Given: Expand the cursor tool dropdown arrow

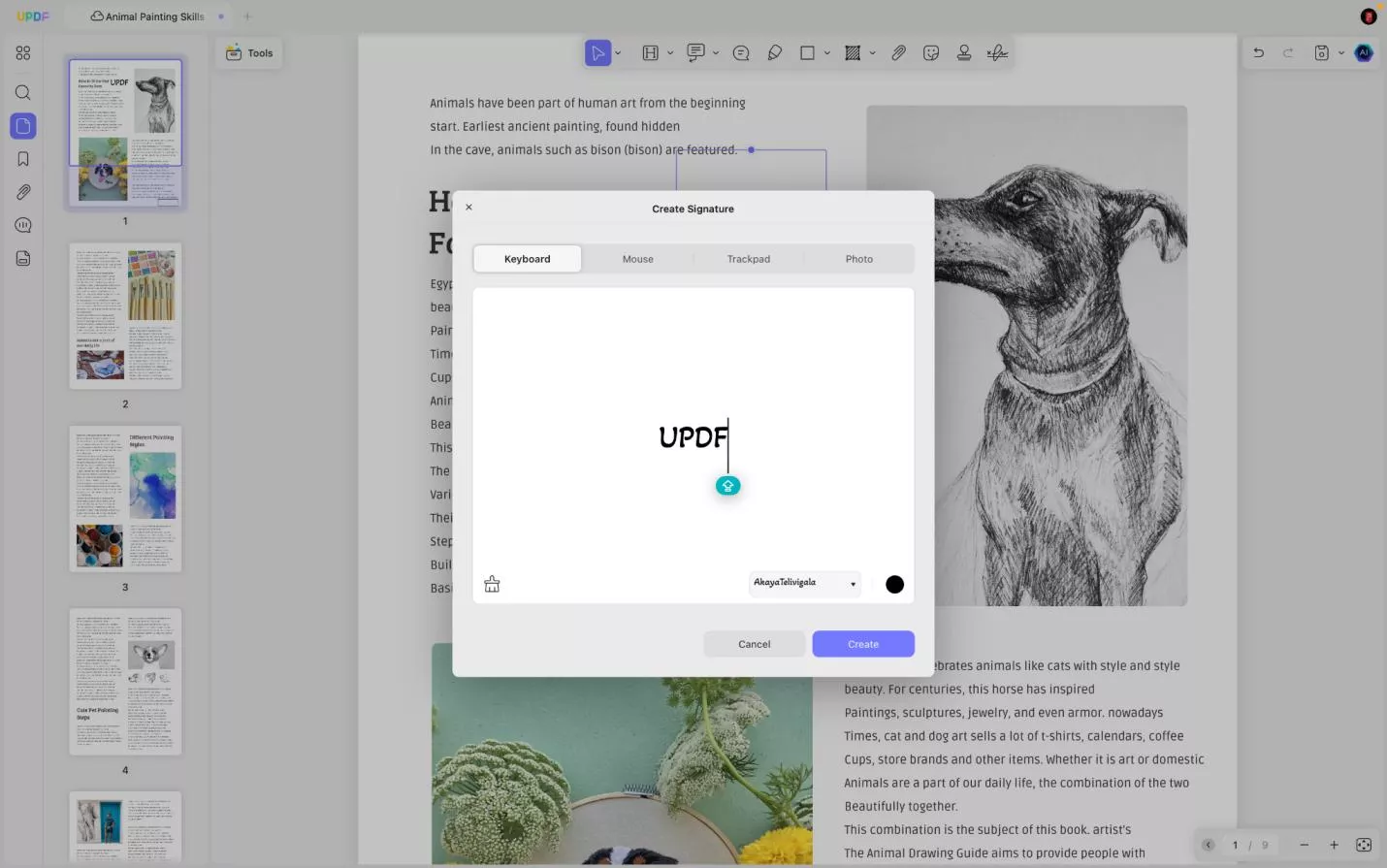Looking at the screenshot, I should tap(618, 53).
